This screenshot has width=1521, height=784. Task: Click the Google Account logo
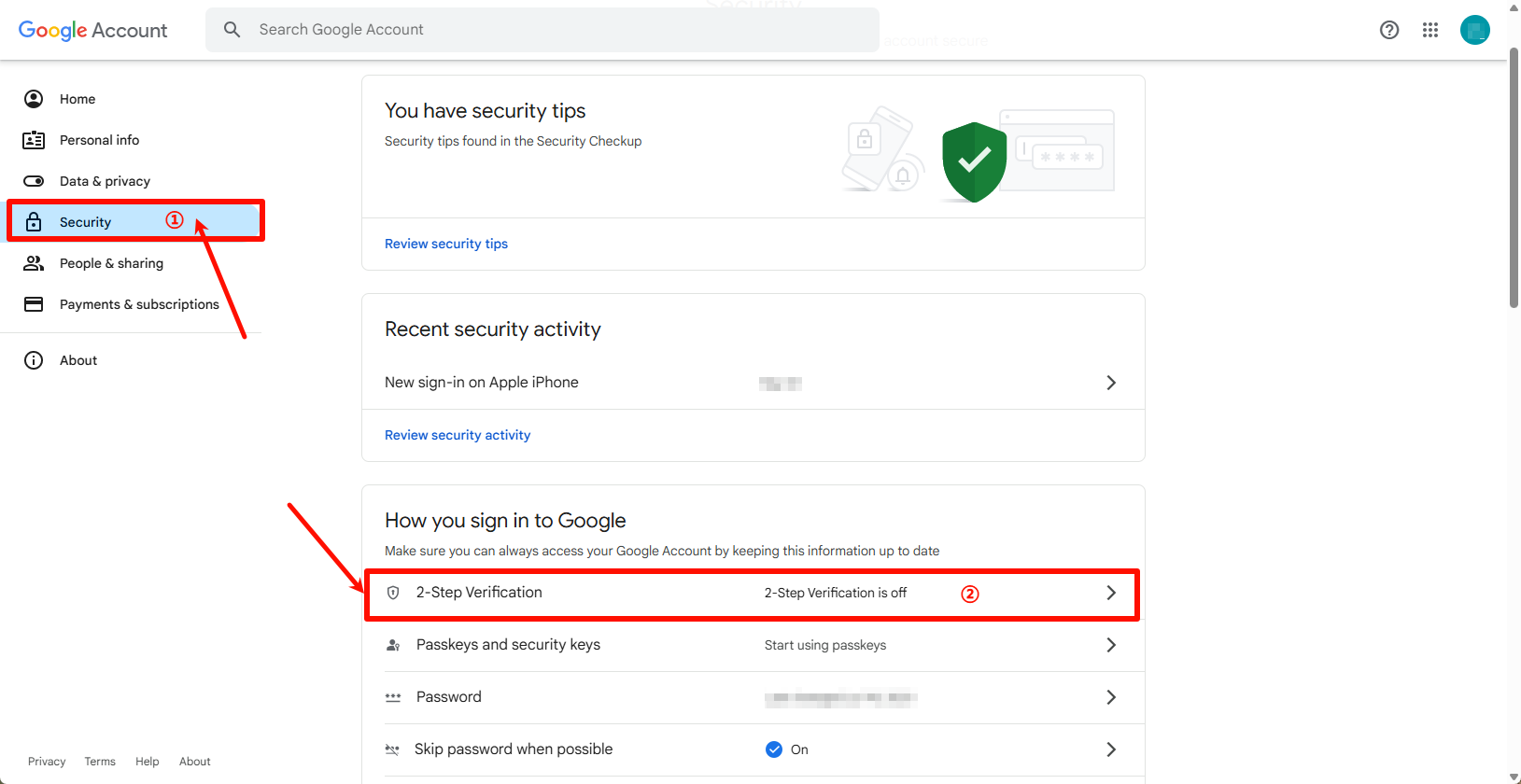tap(92, 30)
